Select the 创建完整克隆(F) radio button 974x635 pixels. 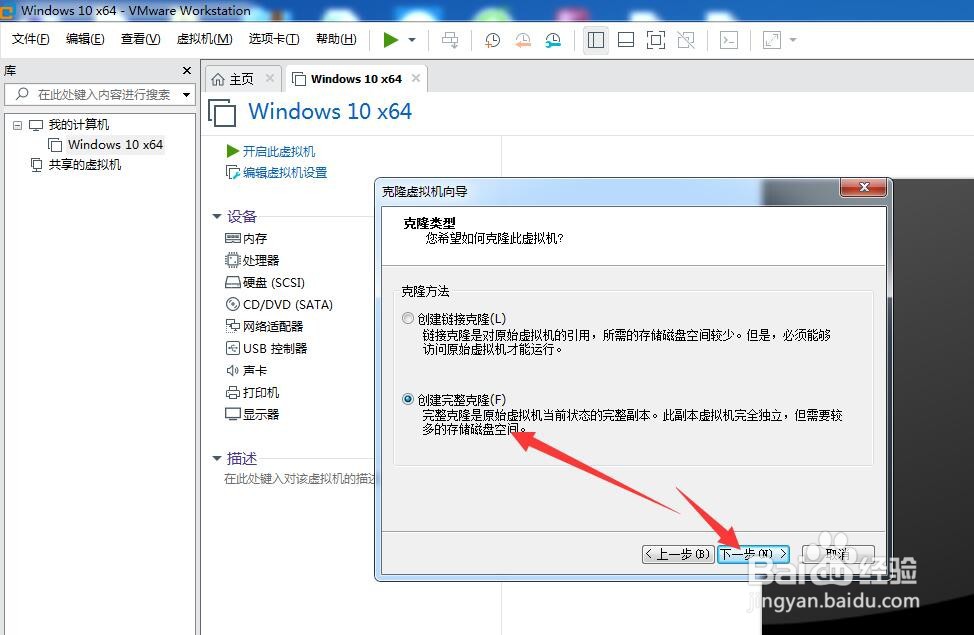pyautogui.click(x=408, y=398)
